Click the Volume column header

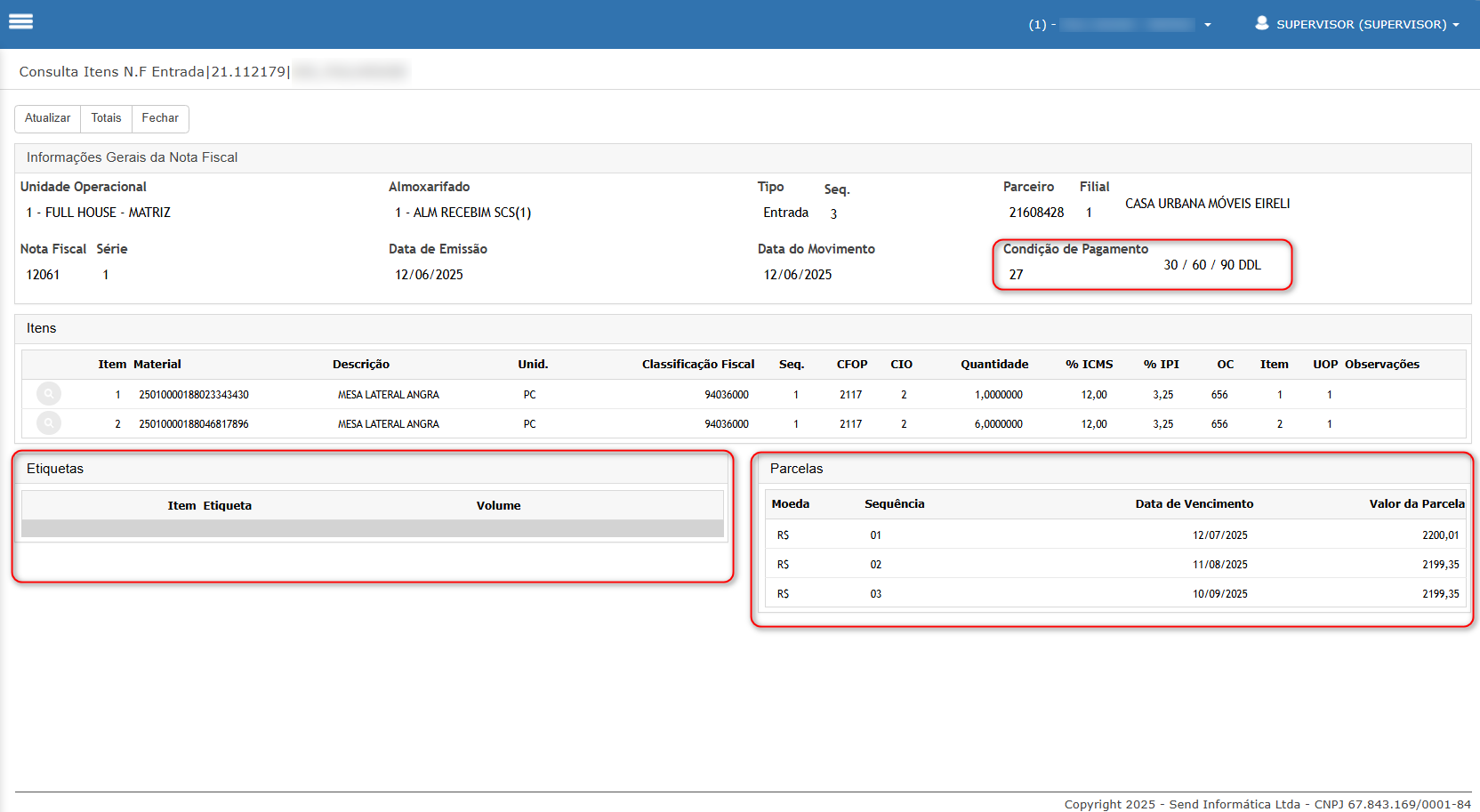coord(499,505)
